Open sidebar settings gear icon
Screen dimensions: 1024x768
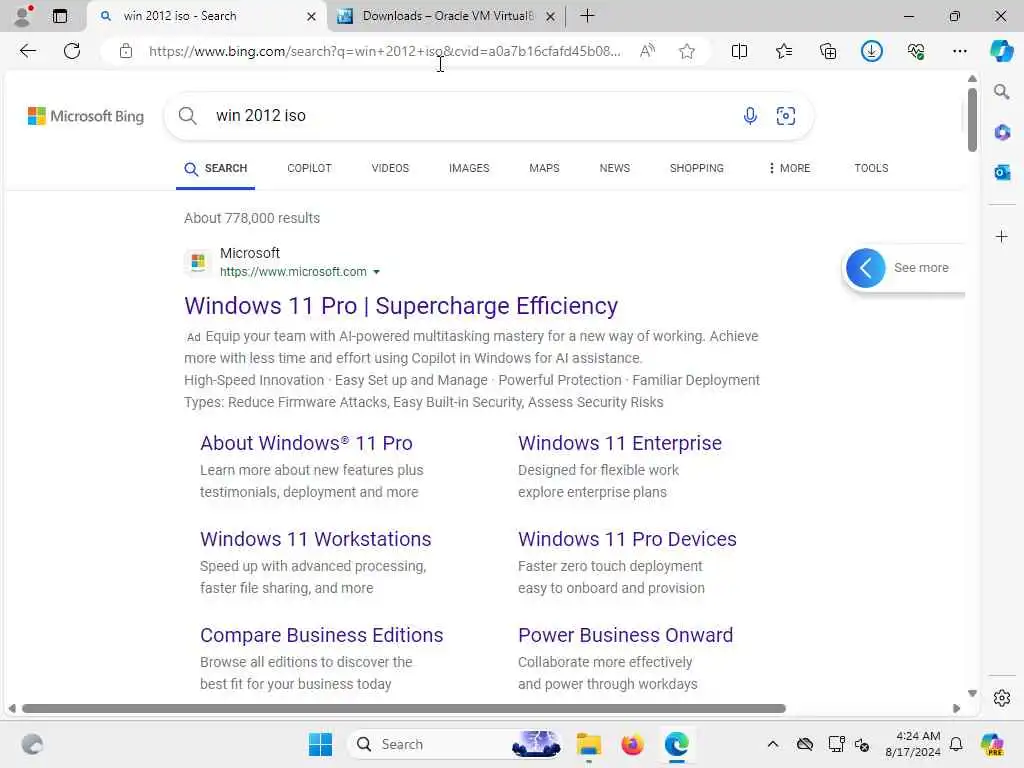pos(1001,698)
